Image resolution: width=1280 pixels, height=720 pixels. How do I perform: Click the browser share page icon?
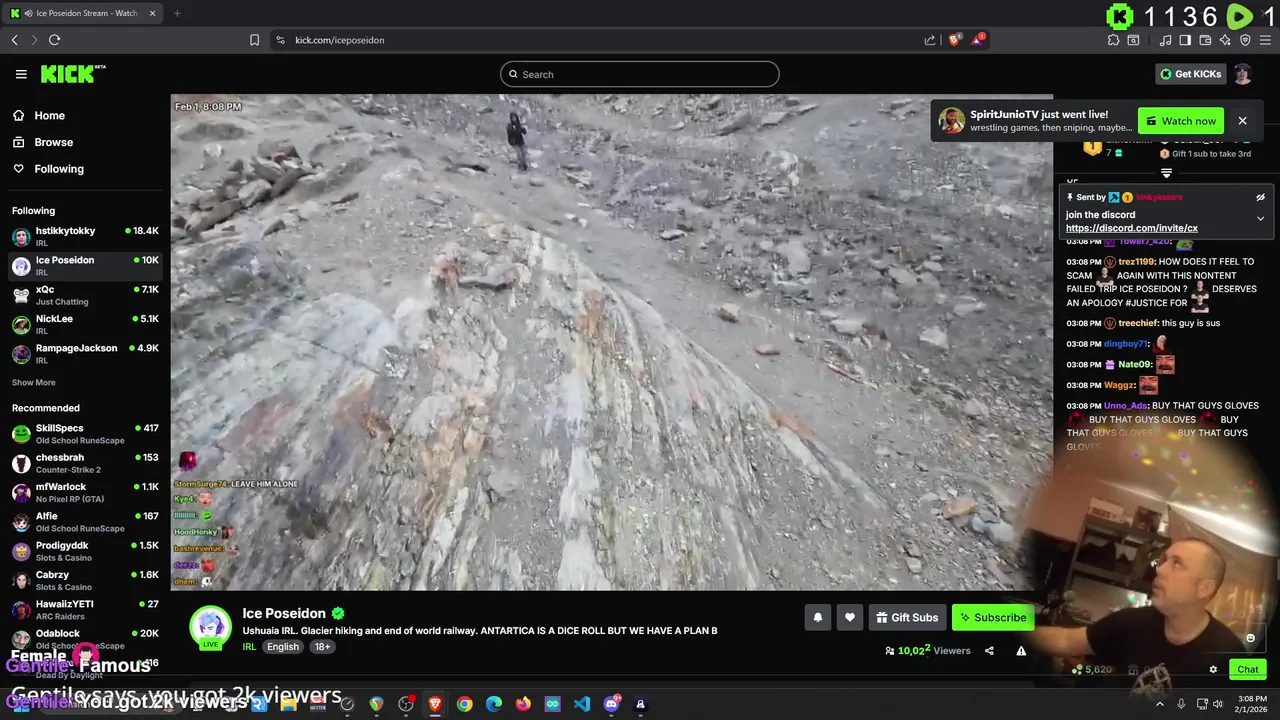coord(929,40)
